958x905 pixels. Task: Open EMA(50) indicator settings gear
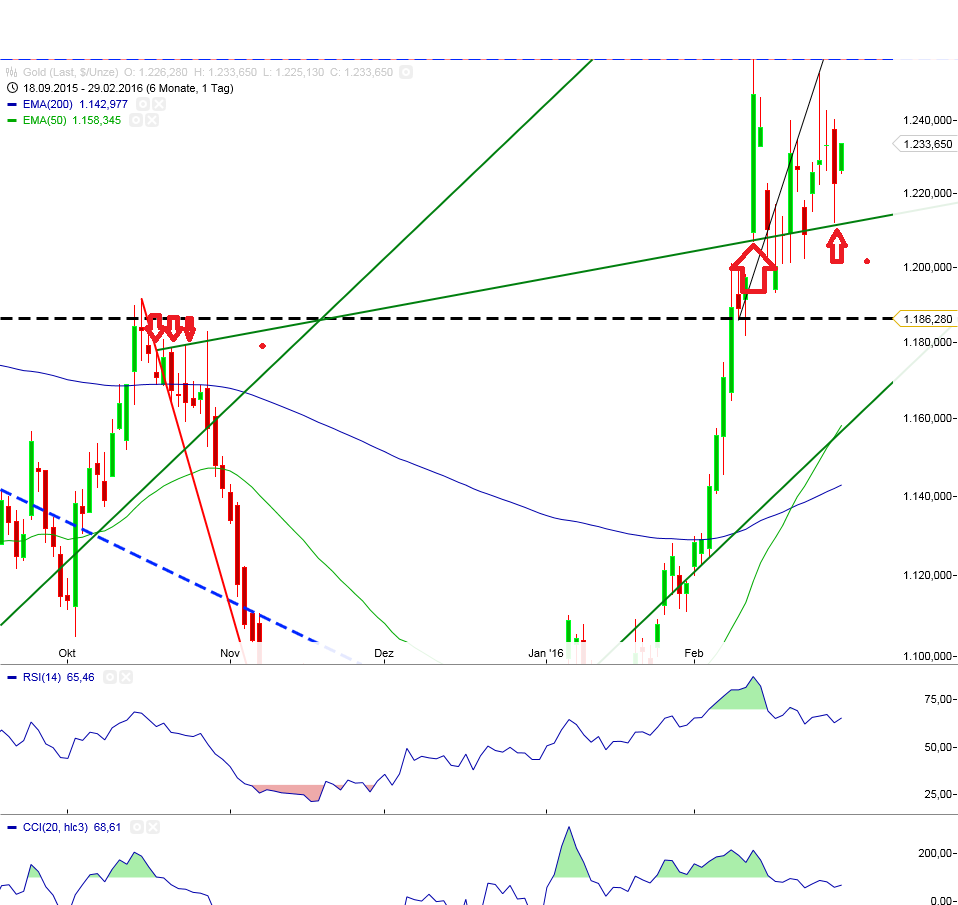135,120
